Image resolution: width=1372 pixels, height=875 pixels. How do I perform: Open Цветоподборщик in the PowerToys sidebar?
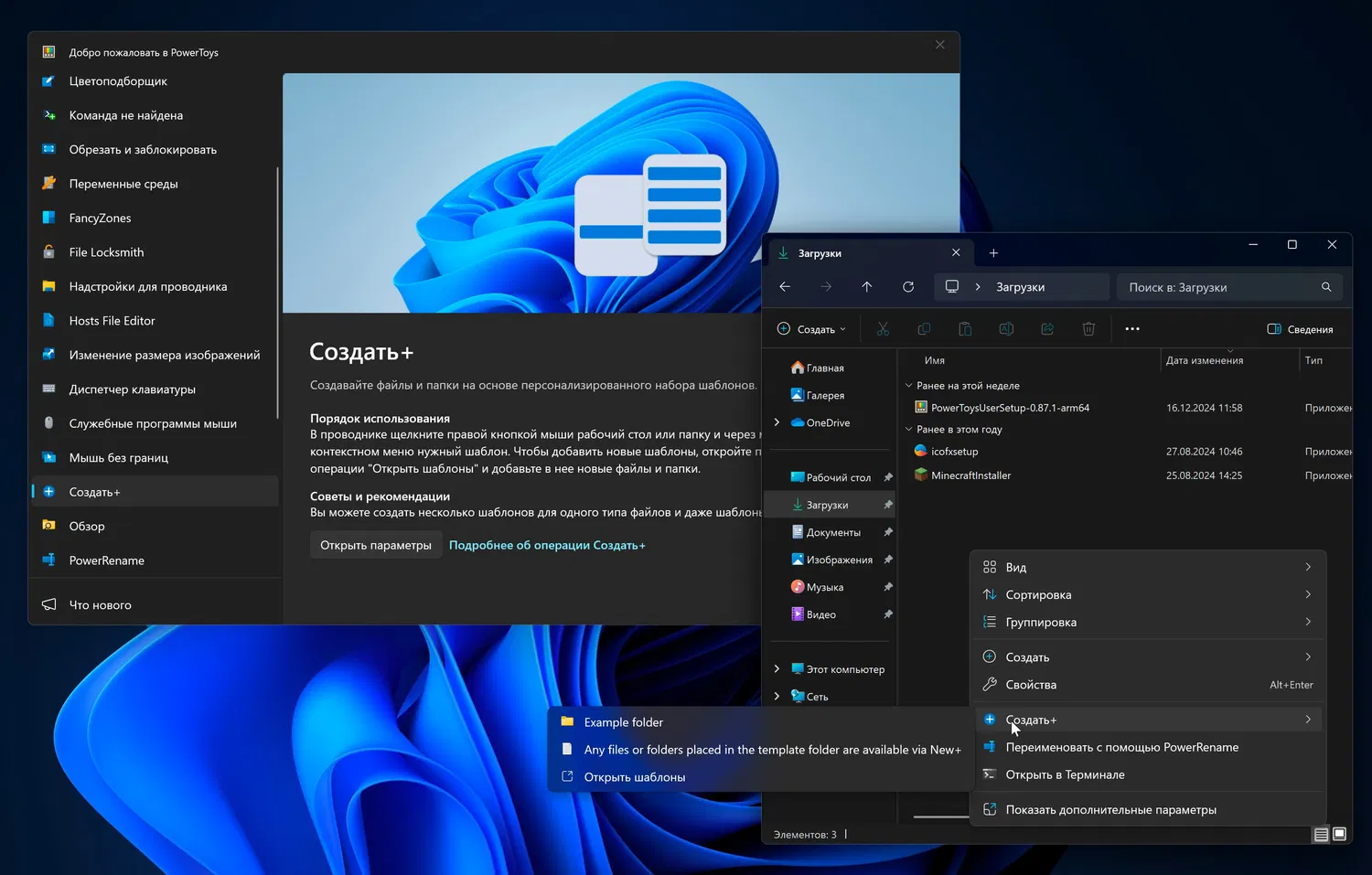pyautogui.click(x=154, y=81)
